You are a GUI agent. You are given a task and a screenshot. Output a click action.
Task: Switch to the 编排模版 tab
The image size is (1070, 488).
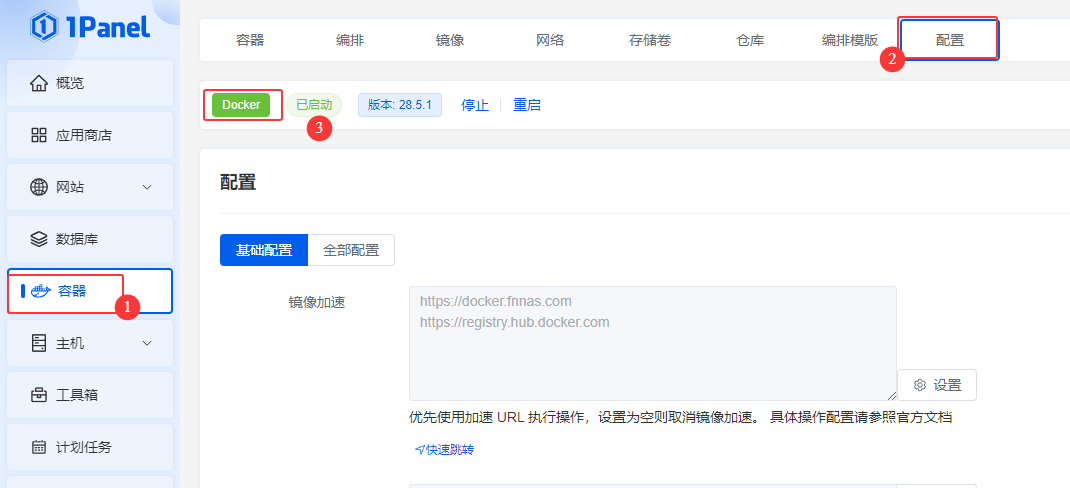[x=850, y=40]
